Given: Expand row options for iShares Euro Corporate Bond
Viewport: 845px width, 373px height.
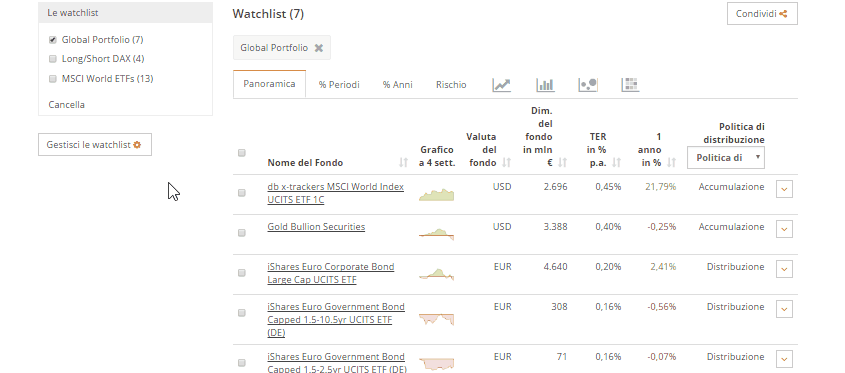Looking at the screenshot, I should click(x=784, y=269).
